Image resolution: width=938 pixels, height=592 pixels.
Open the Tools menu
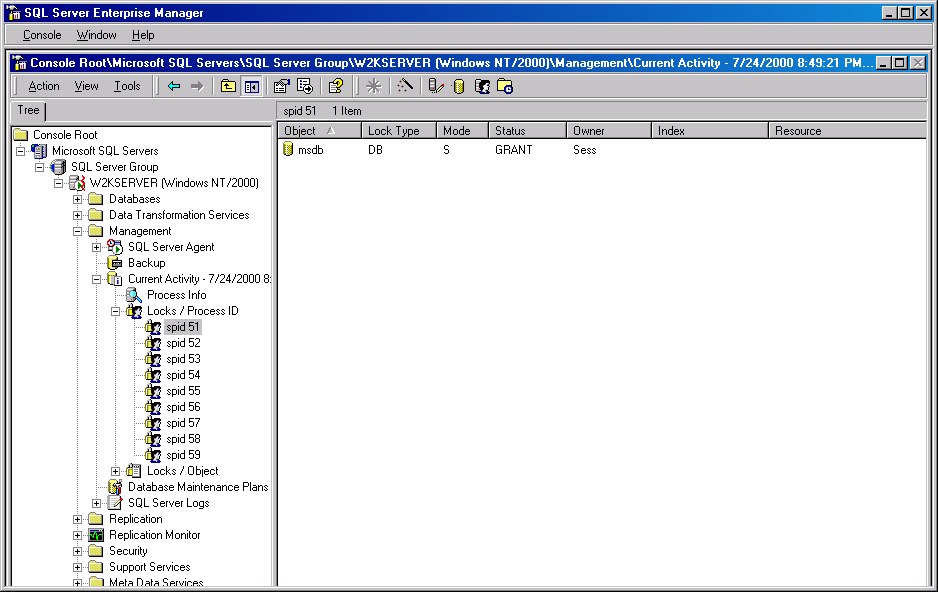click(x=127, y=86)
